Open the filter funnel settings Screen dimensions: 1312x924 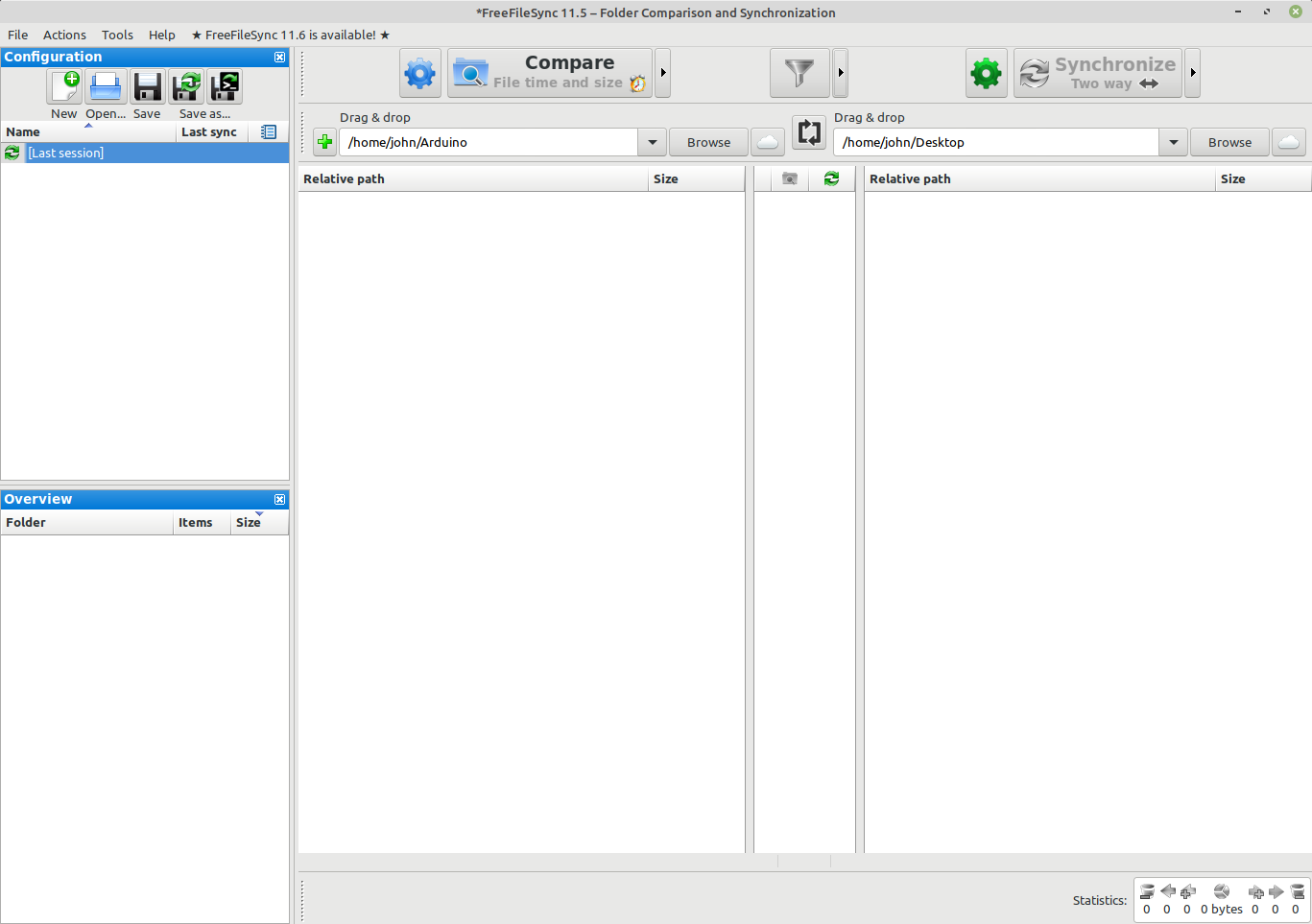point(799,73)
